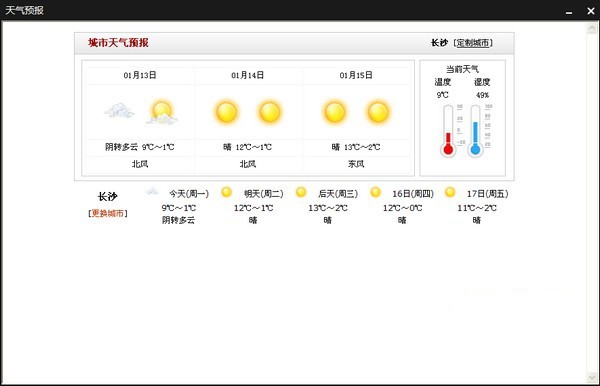This screenshot has height=386, width=600.
Task: Click the small sun icon beside 明天(周二)
Action: coord(227,192)
